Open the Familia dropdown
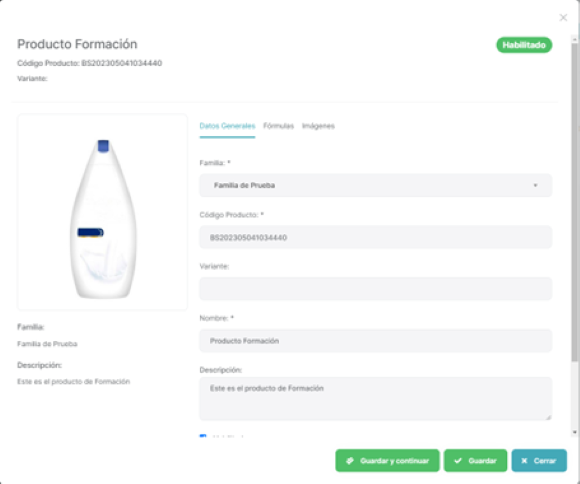The image size is (580, 484). (x=375, y=185)
